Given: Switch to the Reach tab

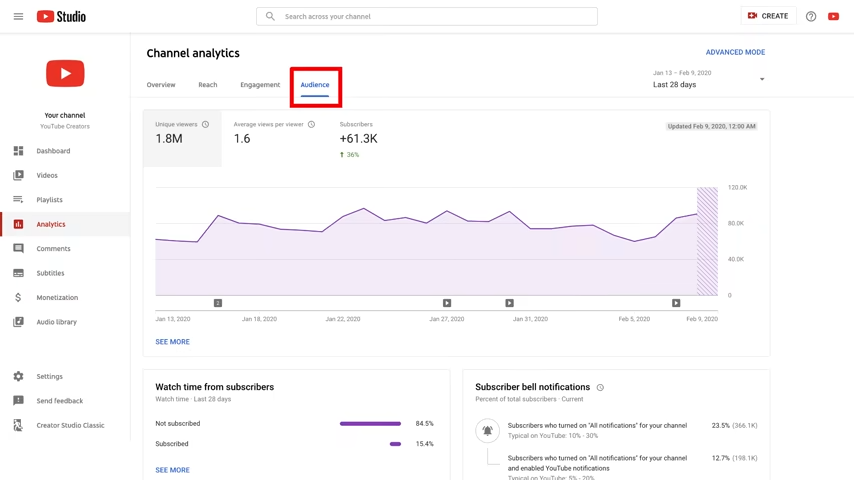Looking at the screenshot, I should click(x=207, y=85).
